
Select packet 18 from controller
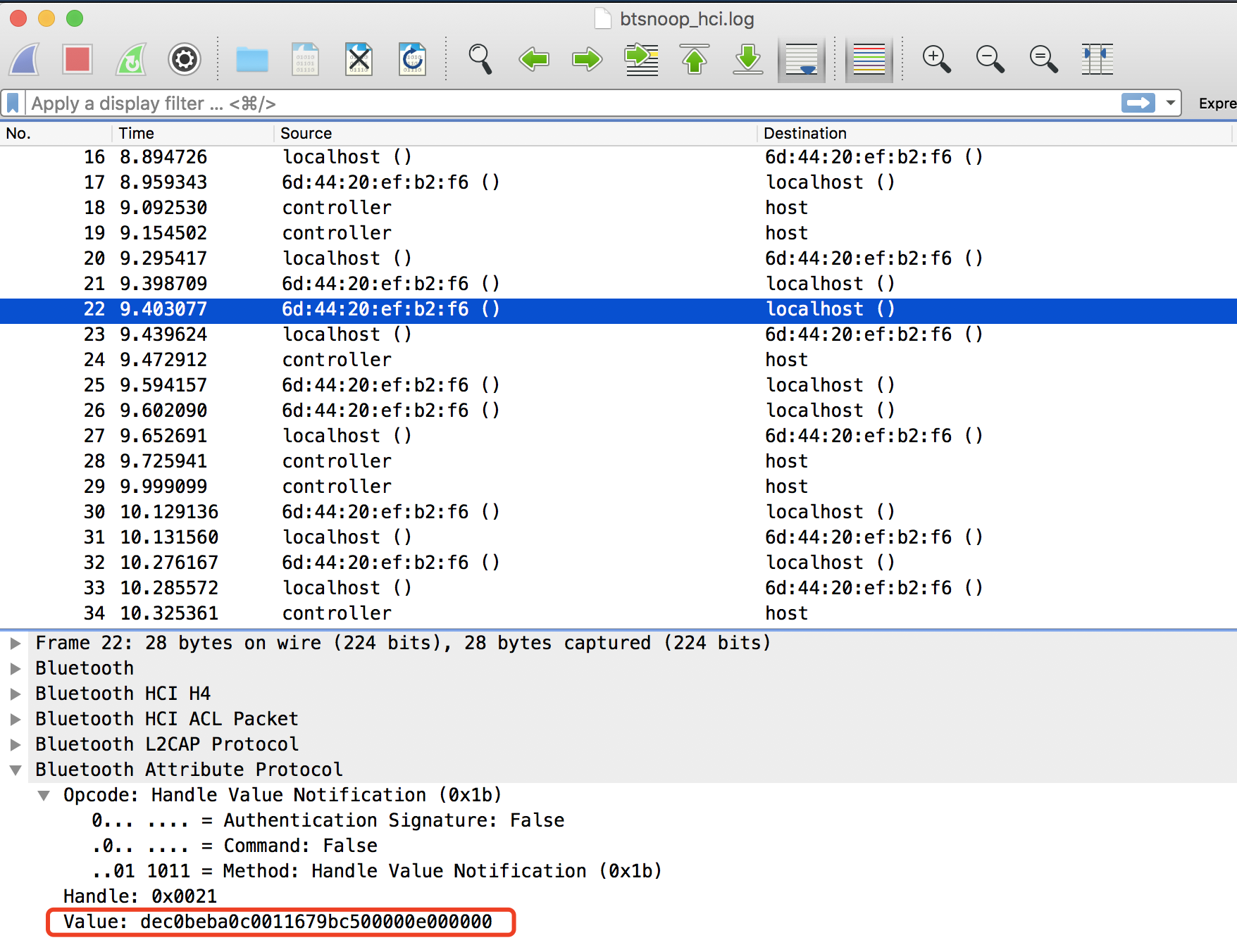(x=618, y=208)
